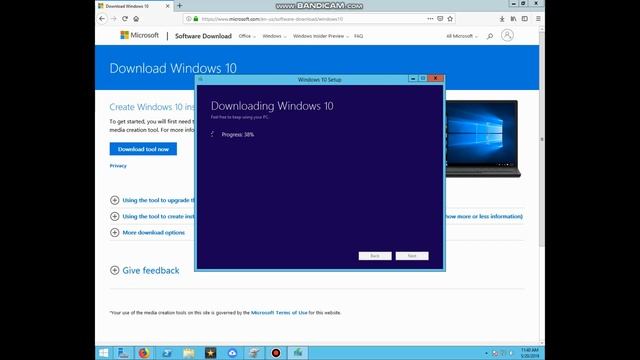The image size is (640, 360).
Task: Show hidden system tray icons arrow
Action: pos(486,353)
